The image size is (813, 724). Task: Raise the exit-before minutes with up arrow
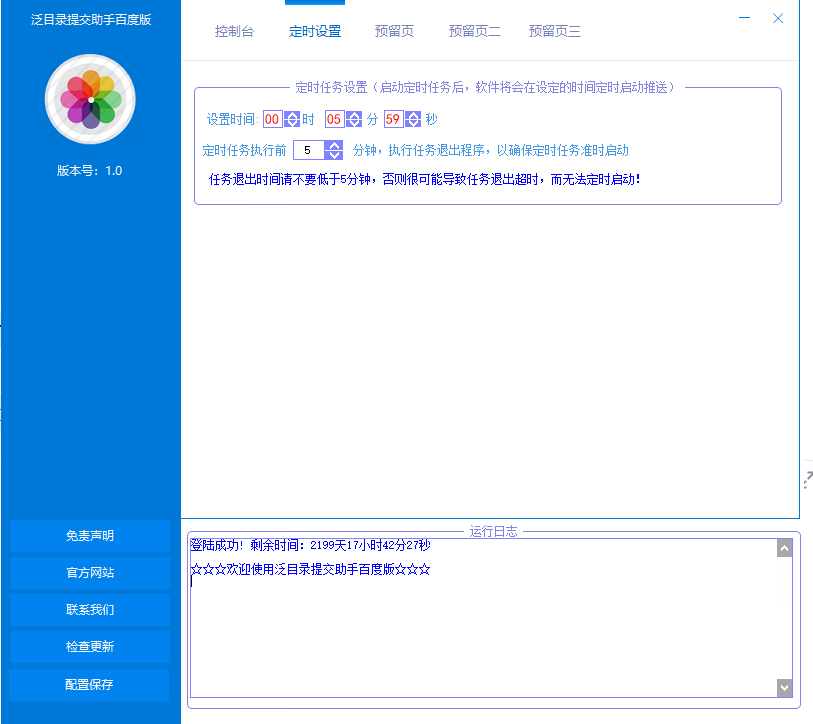[x=334, y=146]
